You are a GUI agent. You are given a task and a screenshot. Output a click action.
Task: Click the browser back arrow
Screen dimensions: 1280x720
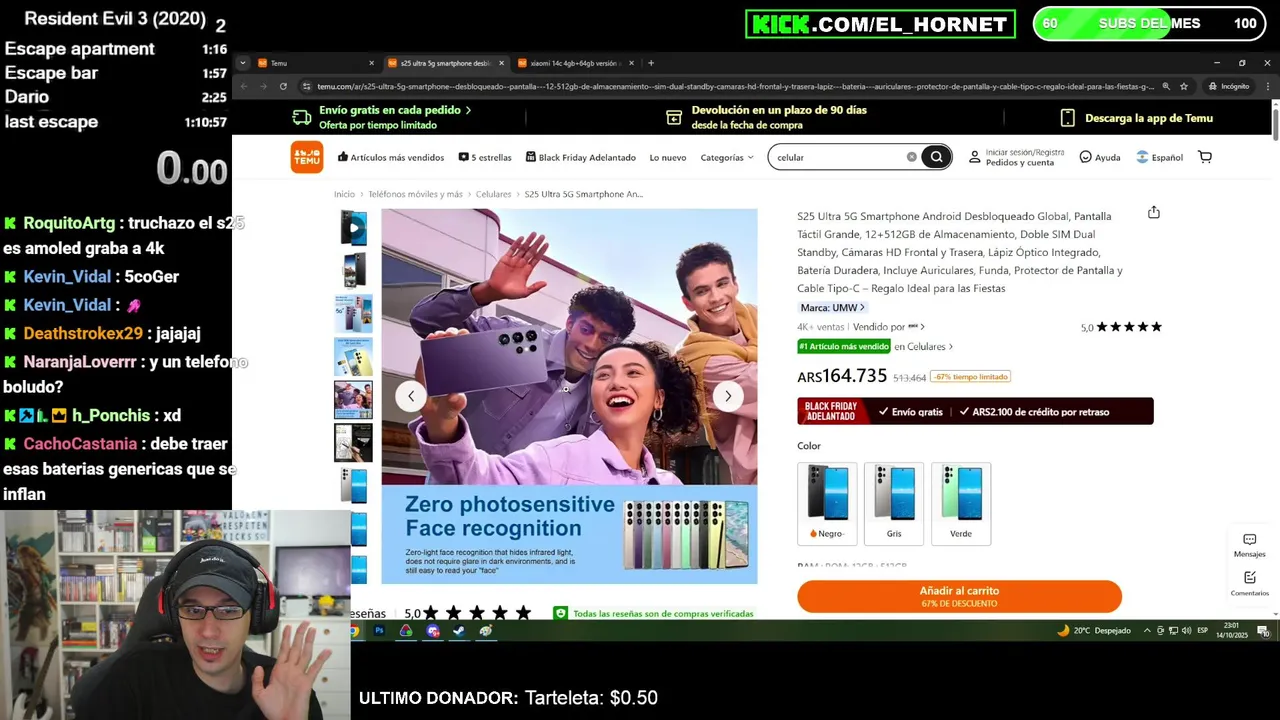(x=243, y=86)
